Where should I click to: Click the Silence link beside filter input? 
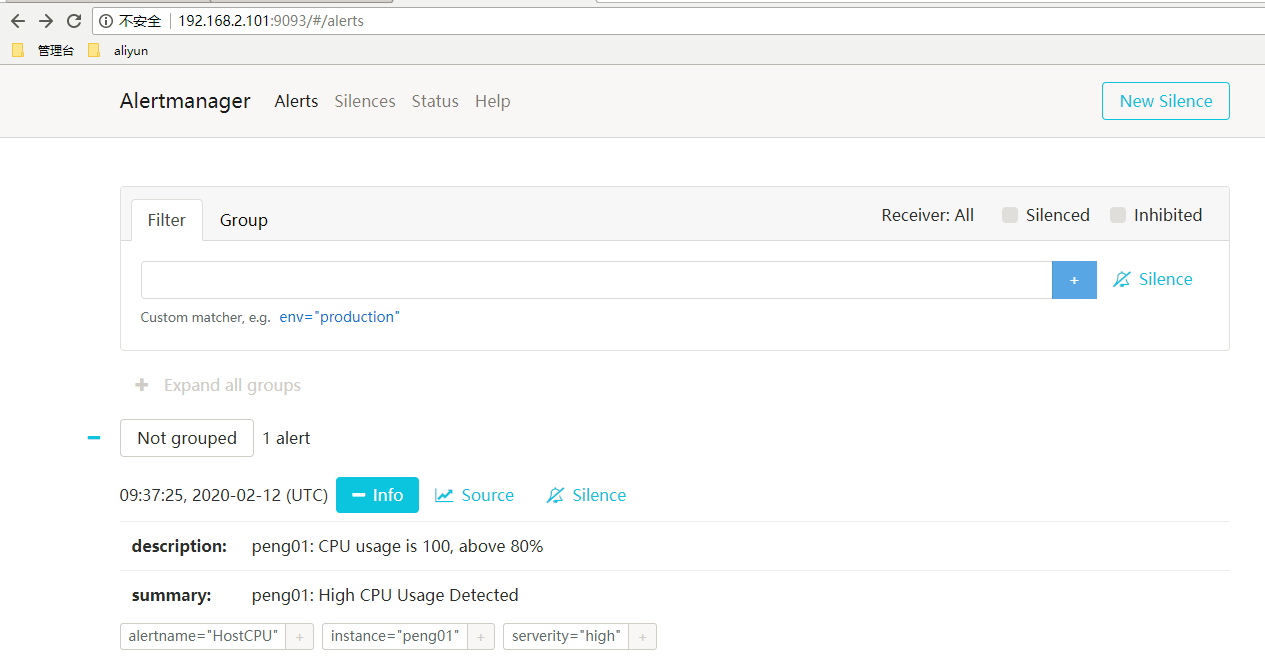(x=1153, y=280)
